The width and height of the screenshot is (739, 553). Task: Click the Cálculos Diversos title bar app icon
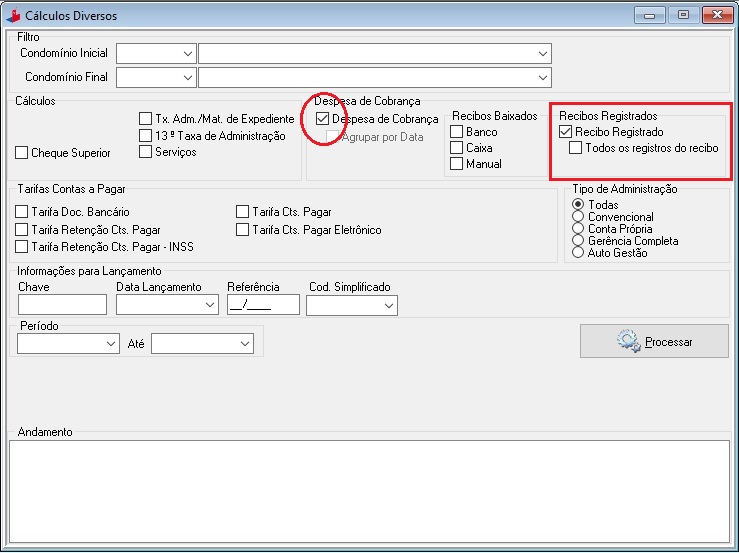tap(13, 15)
